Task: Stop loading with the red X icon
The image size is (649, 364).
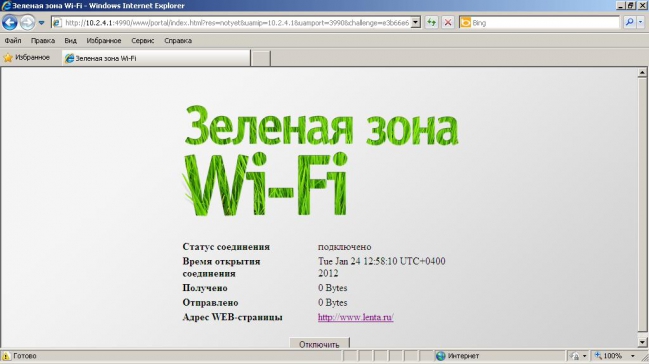Action: coord(447,23)
